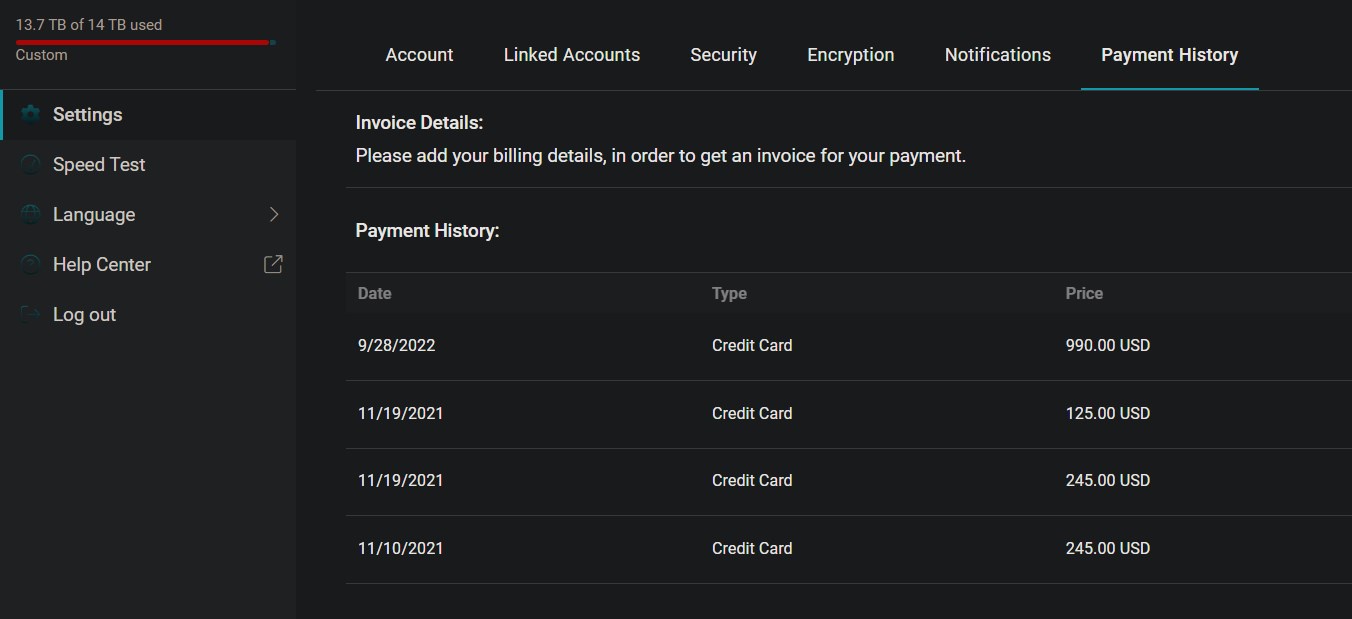Viewport: 1352px width, 619px height.
Task: Click the 990.00 USD price entry
Action: coord(1107,345)
